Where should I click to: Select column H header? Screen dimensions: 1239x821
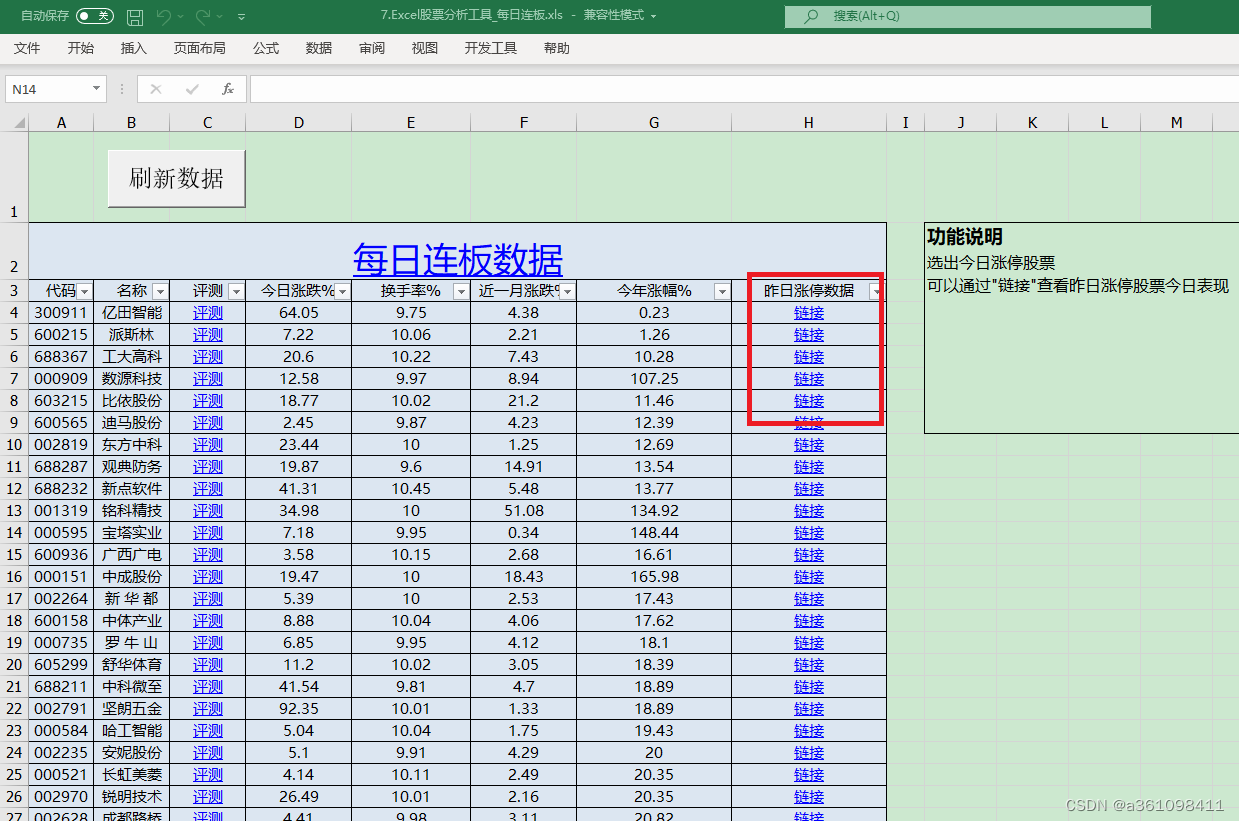[809, 122]
